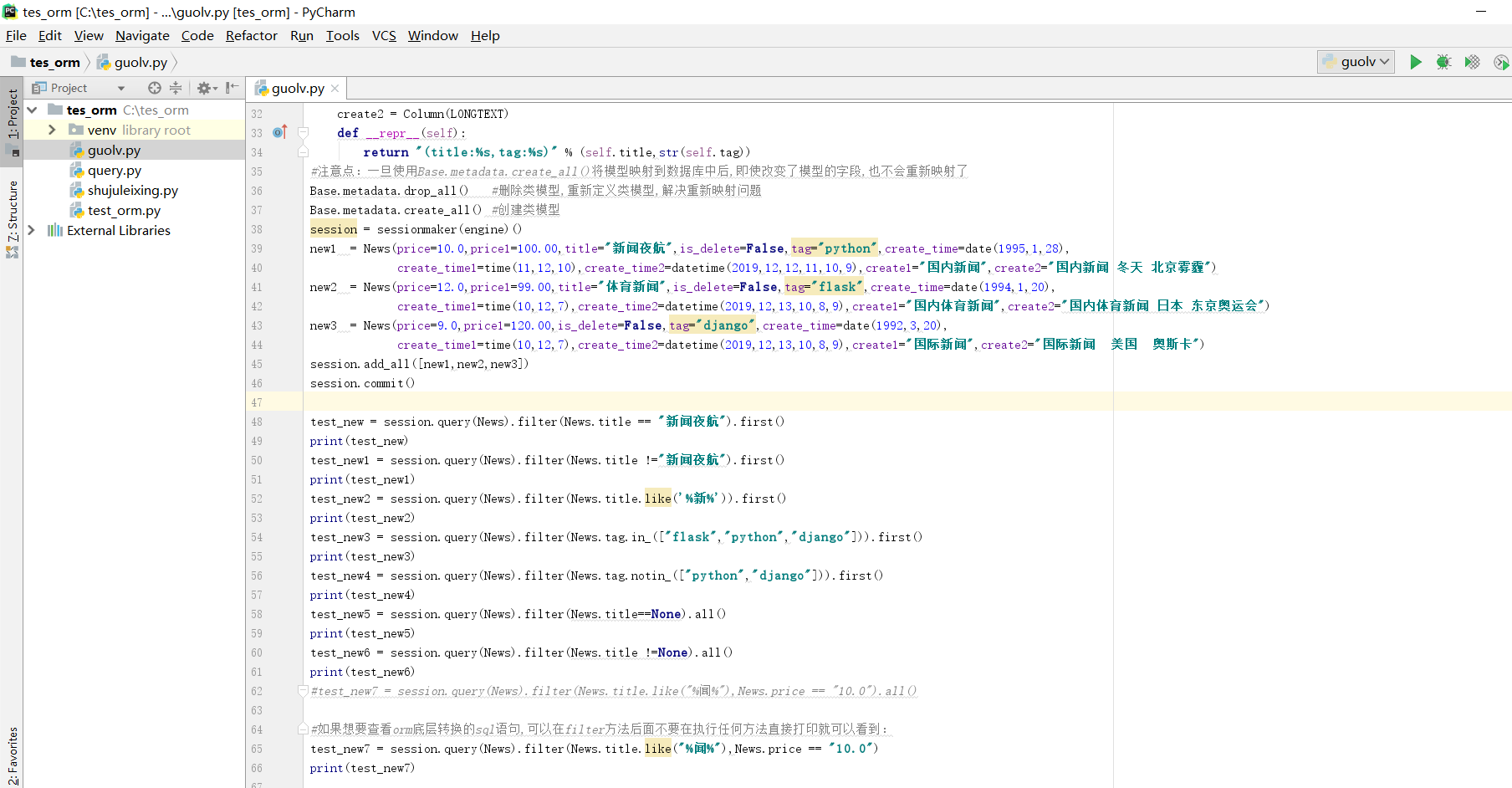Viewport: 1512px width, 788px height.
Task: Open the Code menu
Action: pyautogui.click(x=197, y=35)
